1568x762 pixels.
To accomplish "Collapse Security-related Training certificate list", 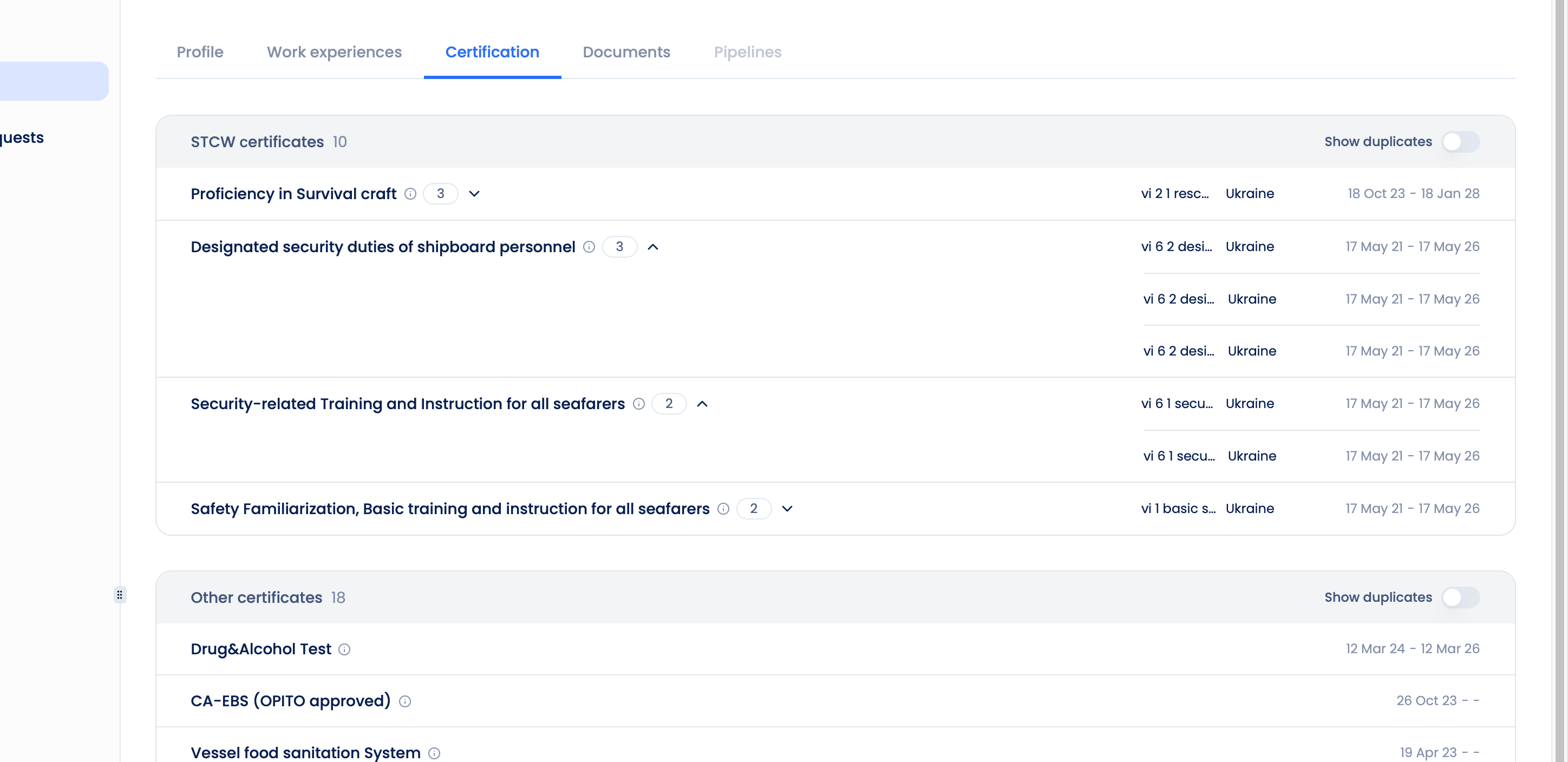I will click(x=702, y=404).
